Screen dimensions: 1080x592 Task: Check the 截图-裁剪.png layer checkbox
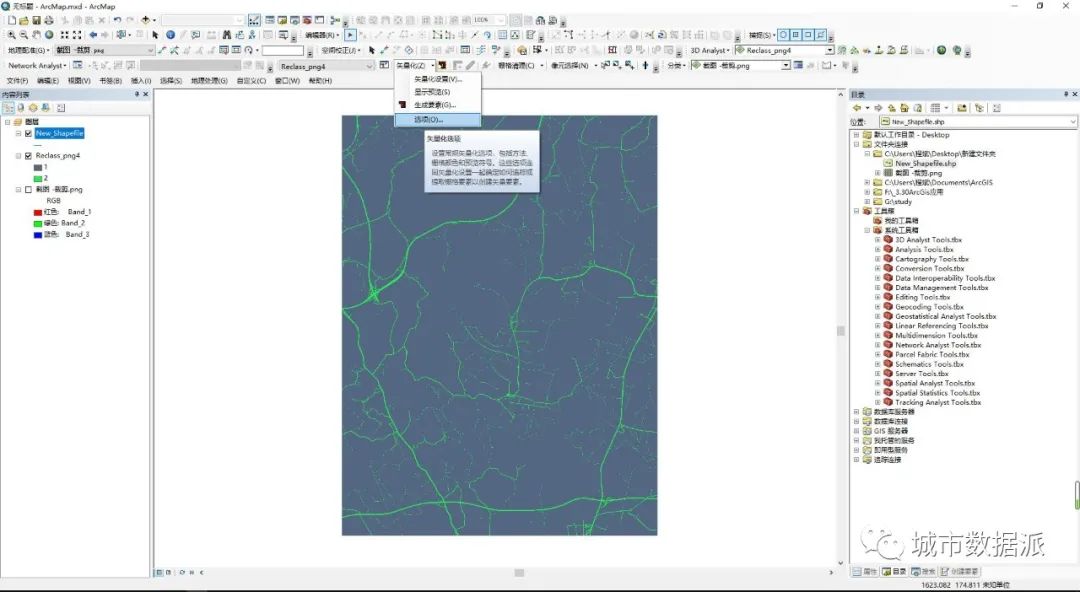tap(28, 190)
